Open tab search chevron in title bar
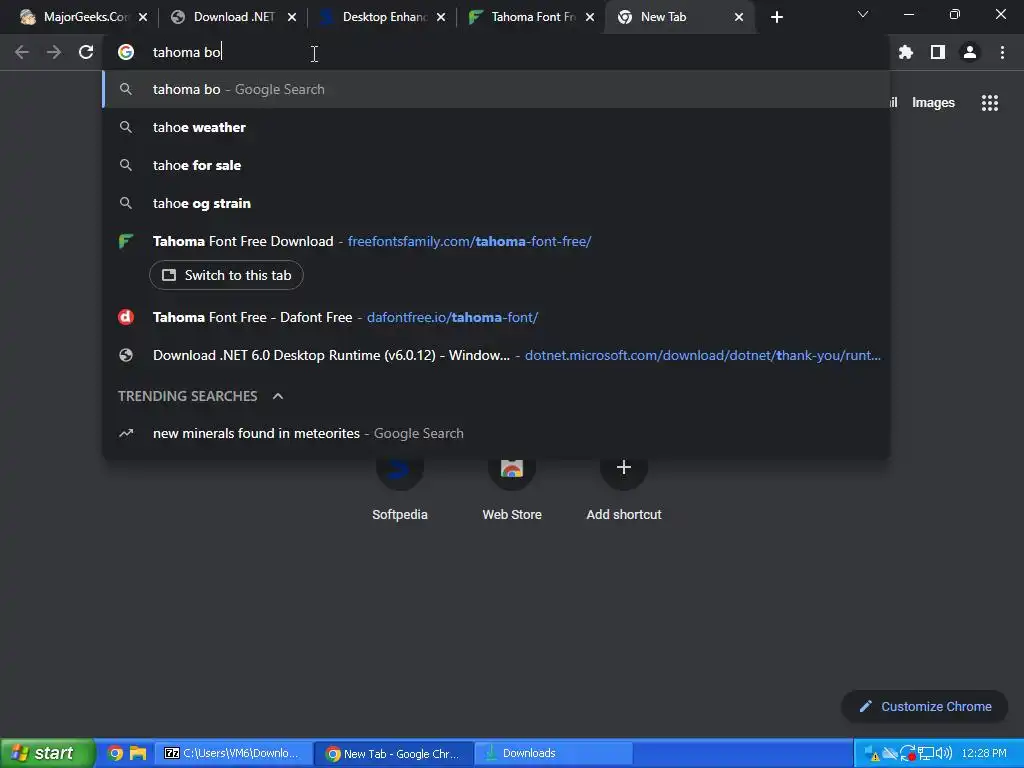The width and height of the screenshot is (1024, 768). point(863,14)
